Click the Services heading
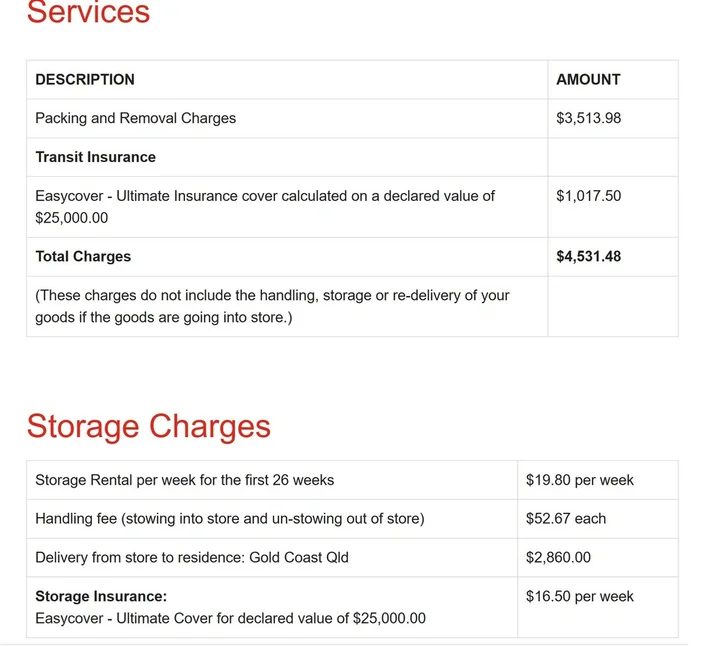 coord(88,12)
